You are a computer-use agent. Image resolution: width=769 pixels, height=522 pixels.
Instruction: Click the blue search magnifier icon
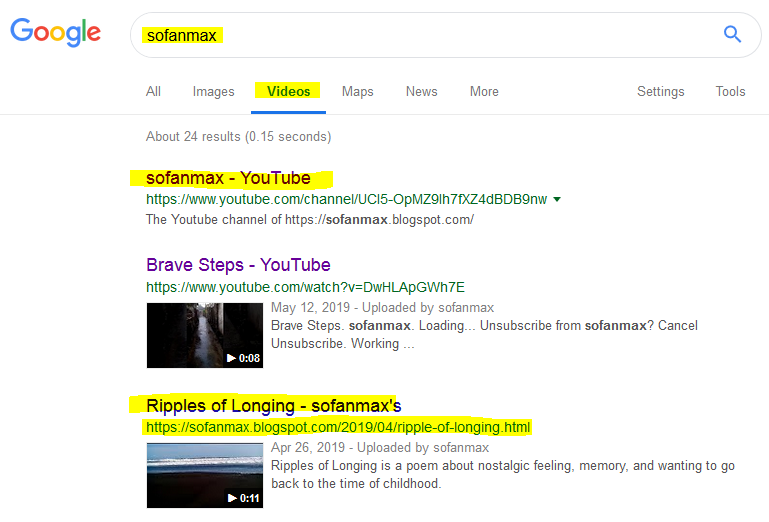point(732,34)
